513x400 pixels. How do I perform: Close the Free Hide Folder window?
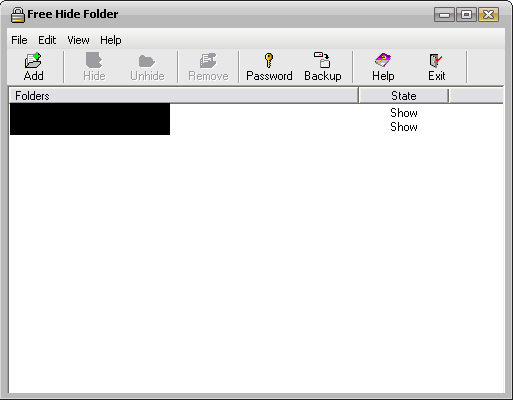tap(488, 15)
